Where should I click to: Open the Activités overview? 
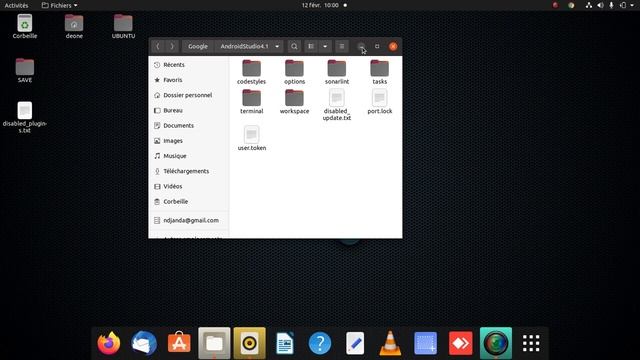16,5
